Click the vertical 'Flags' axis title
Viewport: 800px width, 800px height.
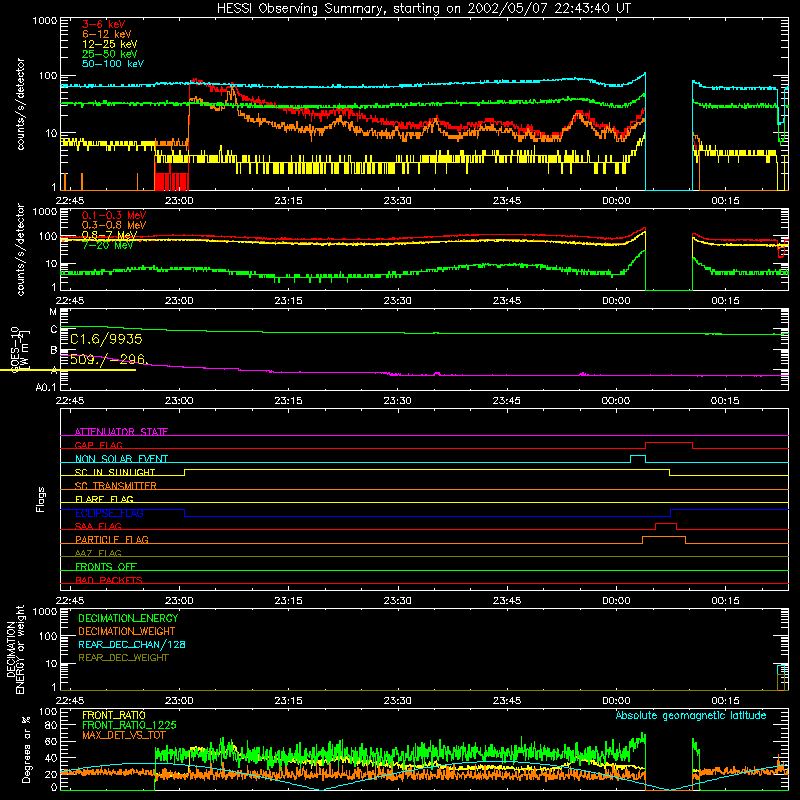click(40, 499)
